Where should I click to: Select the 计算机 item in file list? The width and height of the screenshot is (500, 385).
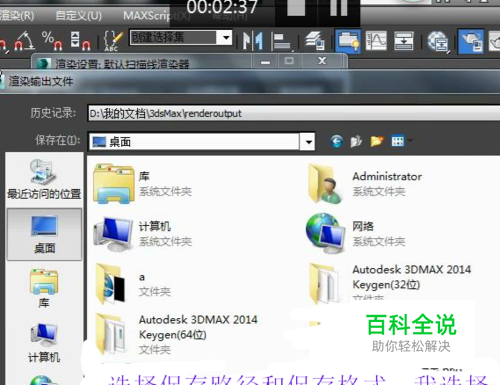point(143,233)
